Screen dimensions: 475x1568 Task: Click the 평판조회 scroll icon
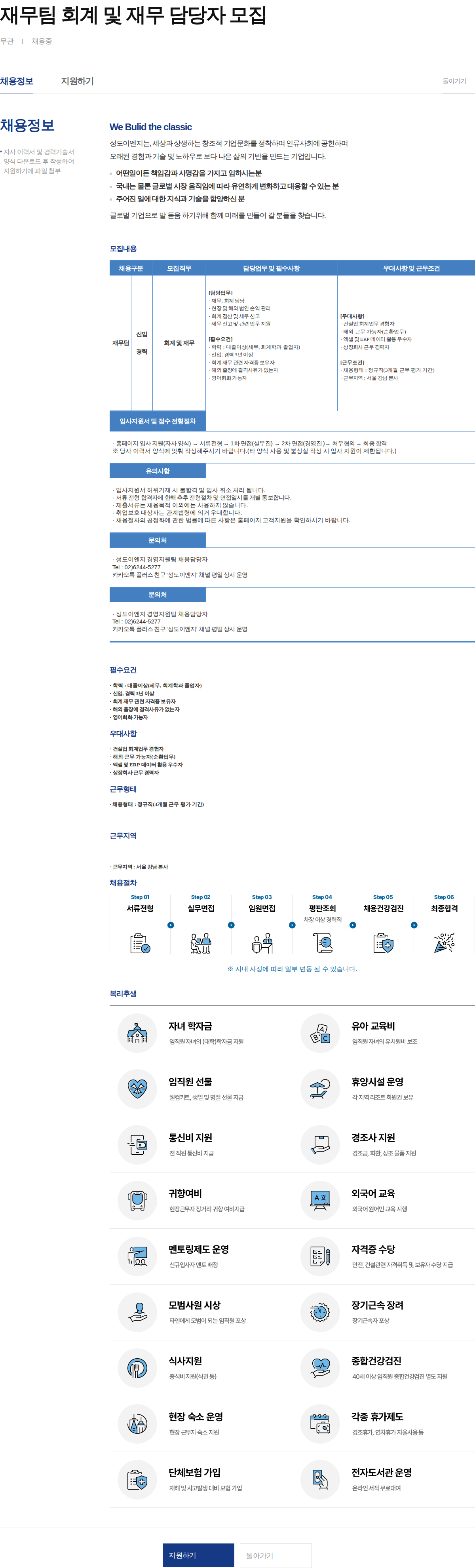323,942
